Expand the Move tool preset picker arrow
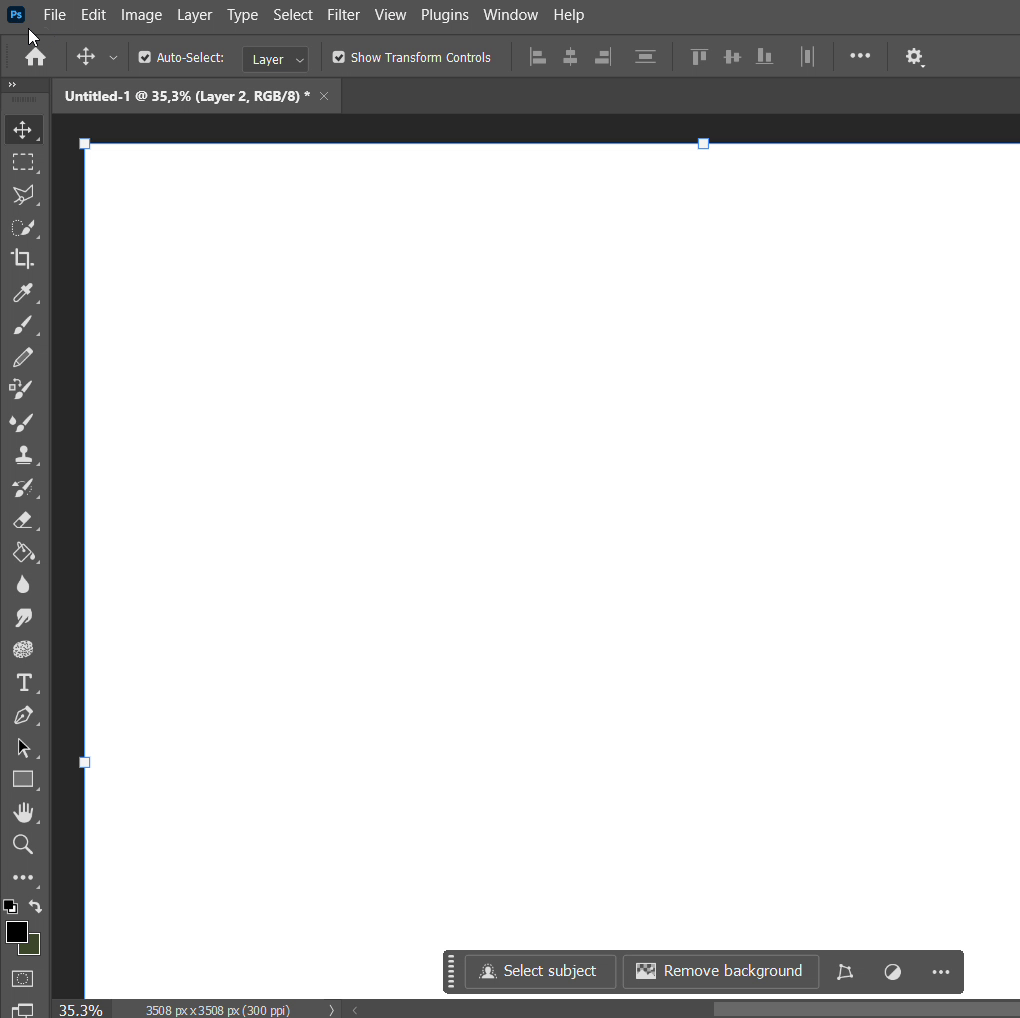Viewport: 1020px width, 1018px height. click(113, 58)
